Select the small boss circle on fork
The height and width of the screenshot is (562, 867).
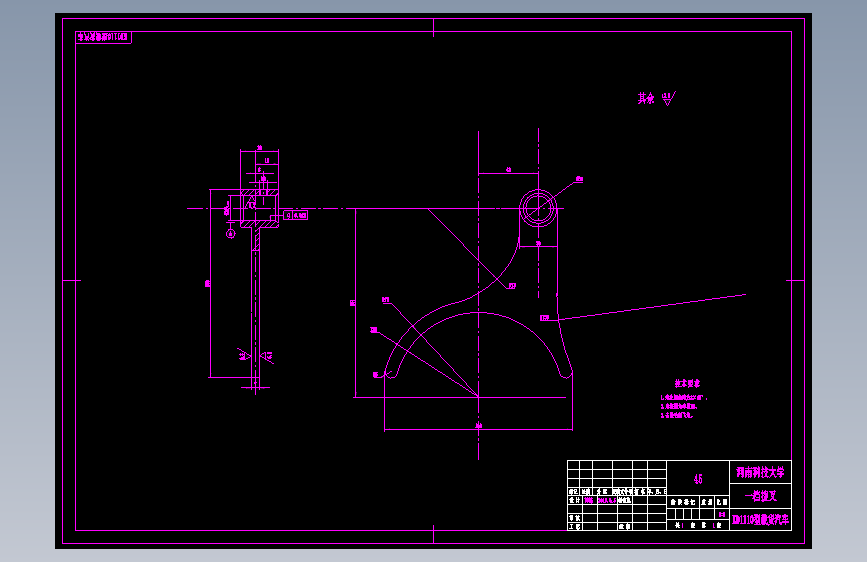[x=537, y=209]
